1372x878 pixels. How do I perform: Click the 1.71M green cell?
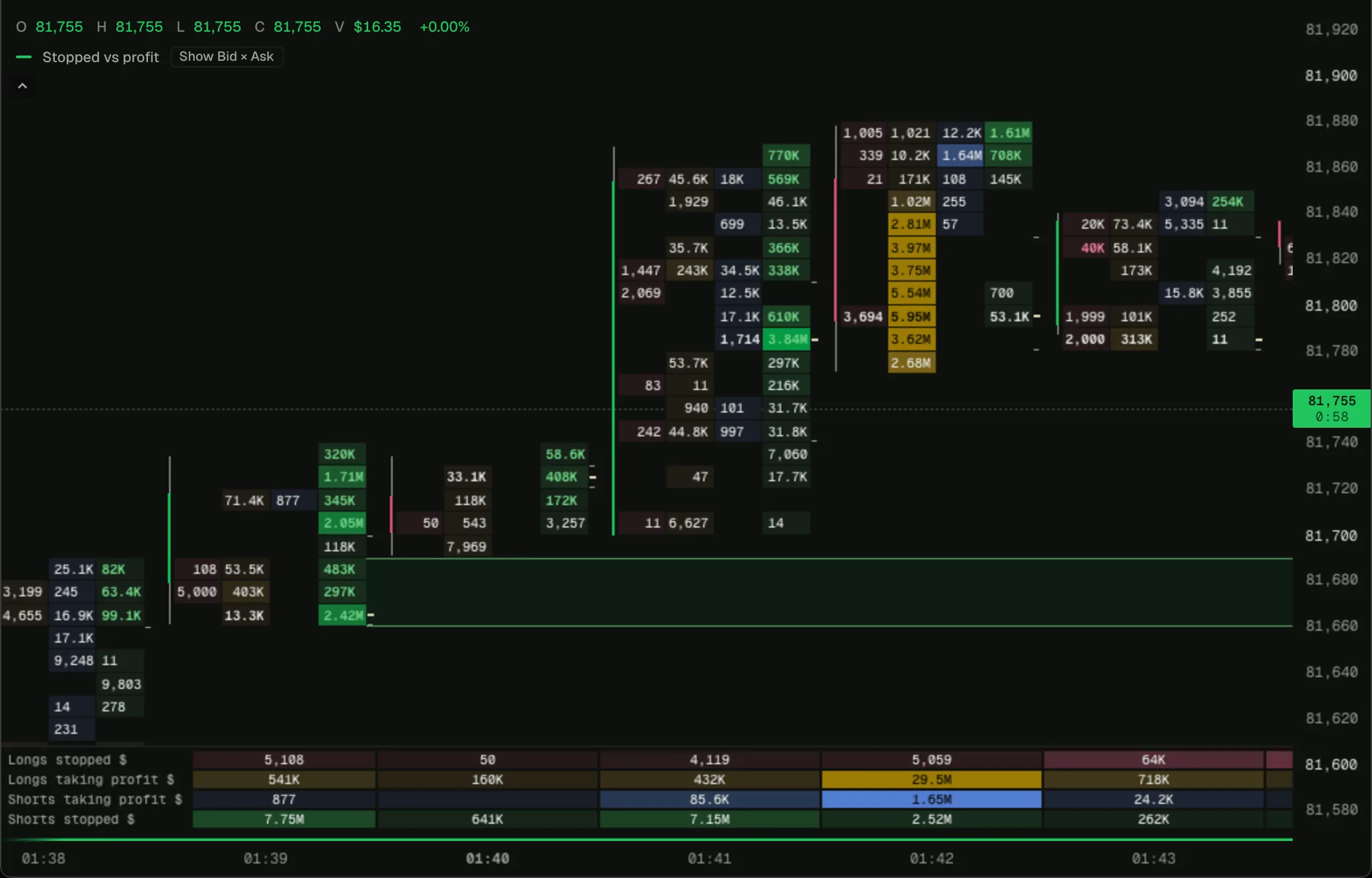[x=342, y=477]
